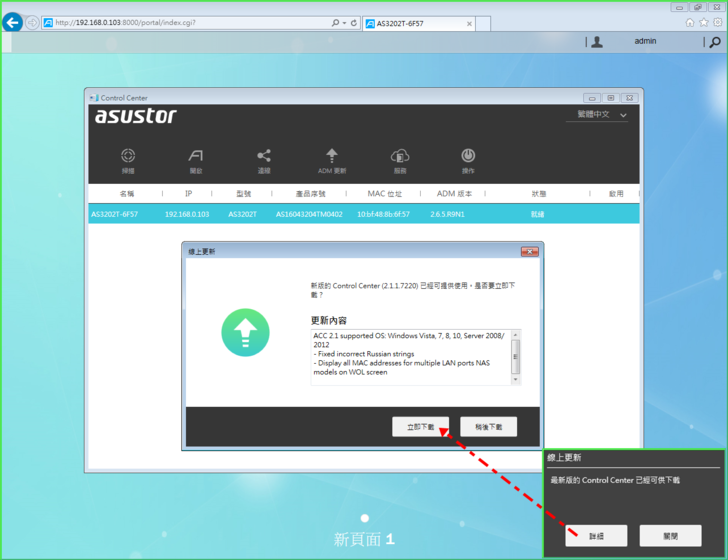Go back with the browser back arrow
728x560 pixels.
point(13,22)
